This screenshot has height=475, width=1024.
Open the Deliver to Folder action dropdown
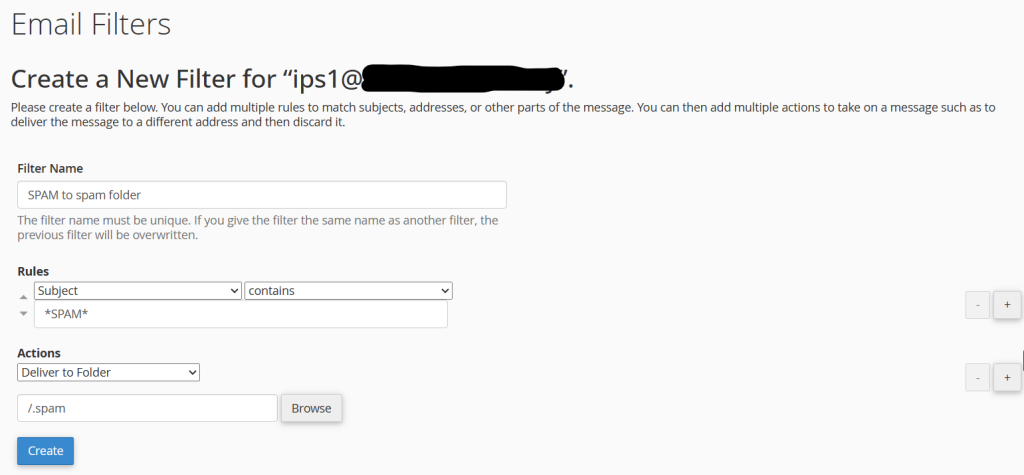pos(109,372)
